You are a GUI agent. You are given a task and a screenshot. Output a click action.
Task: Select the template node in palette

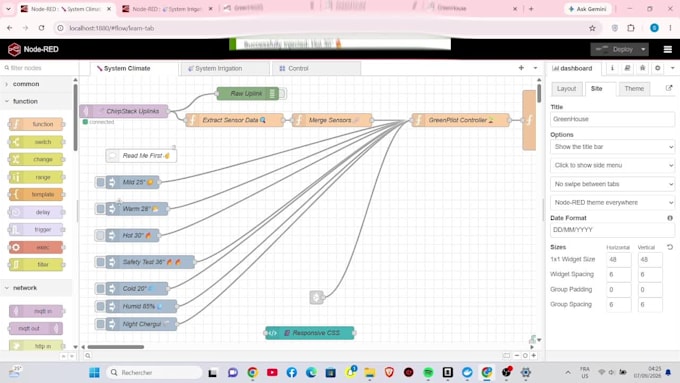(x=36, y=194)
